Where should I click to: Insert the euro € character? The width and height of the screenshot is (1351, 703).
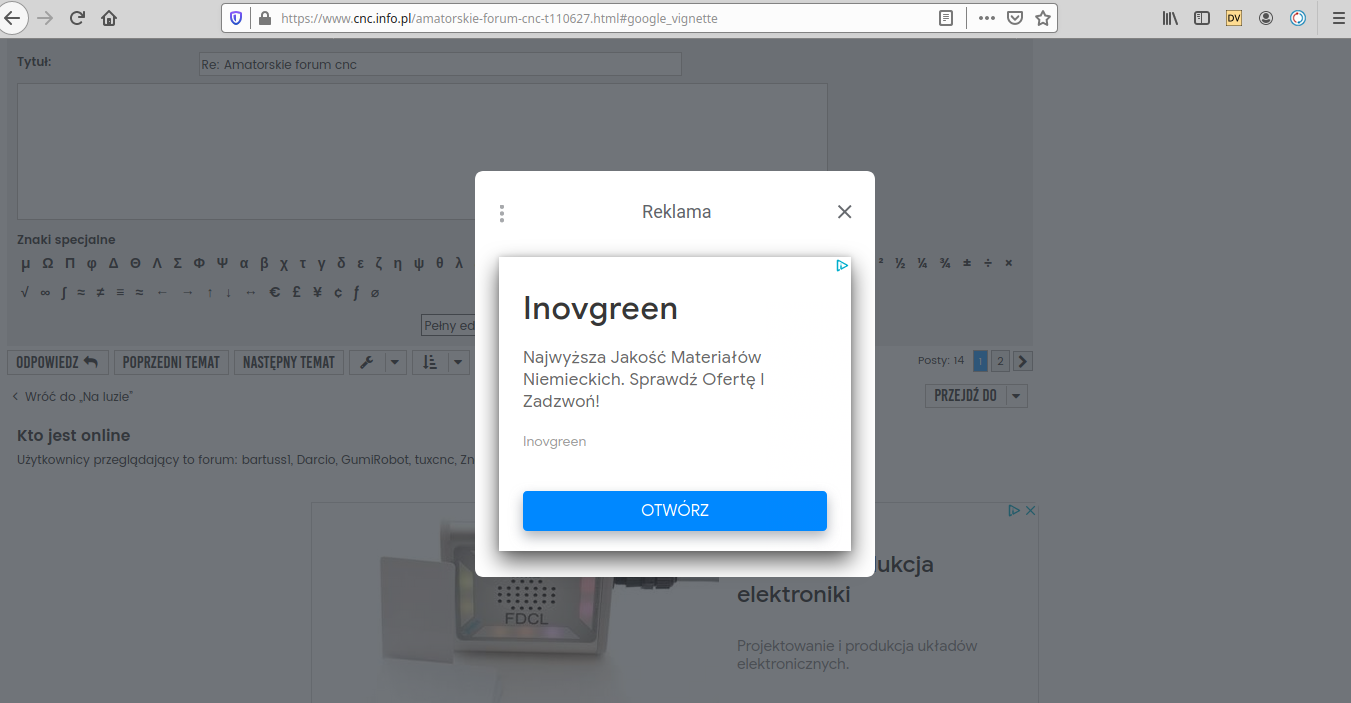tap(274, 293)
